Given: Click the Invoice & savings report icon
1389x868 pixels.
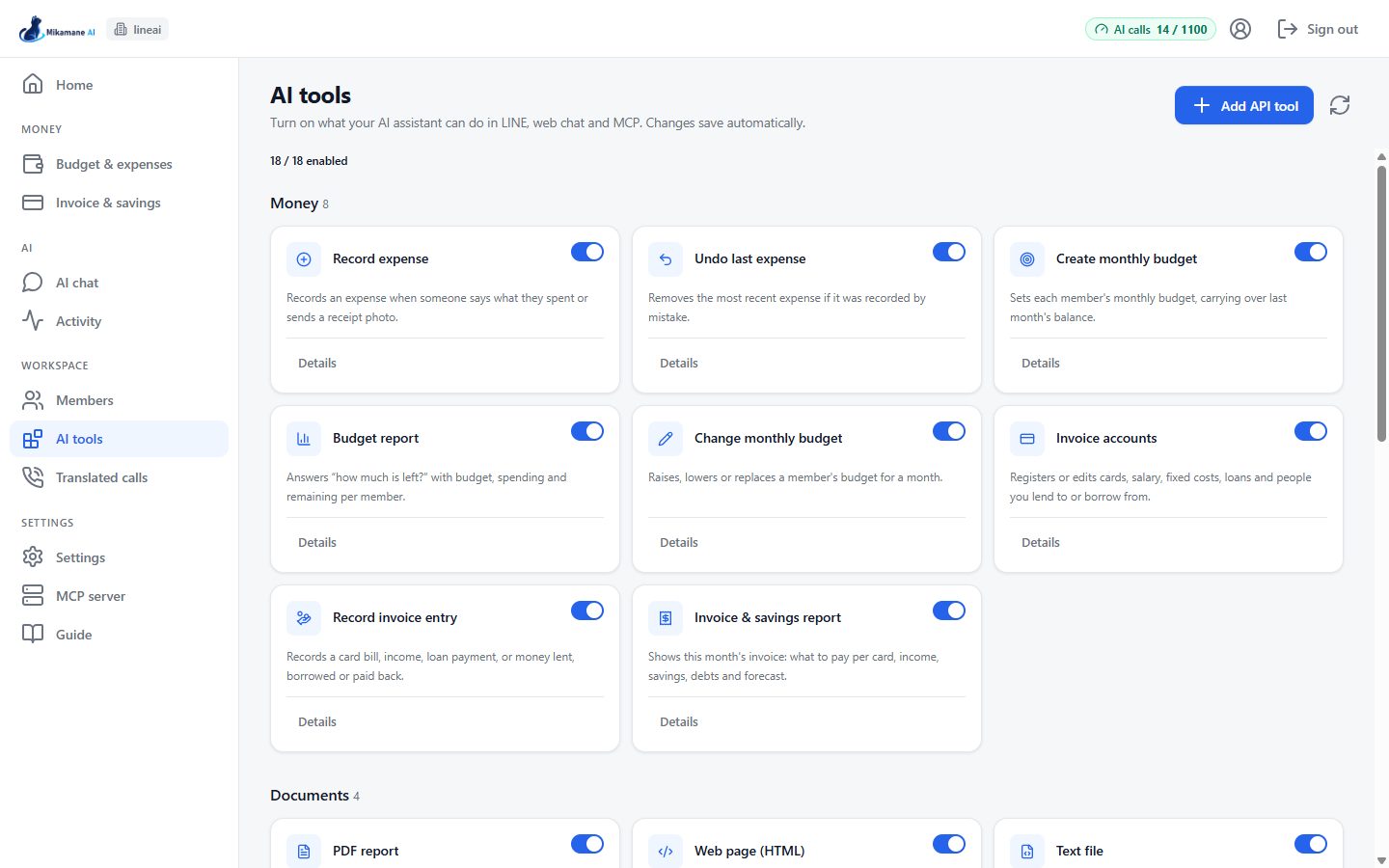Looking at the screenshot, I should coord(666,618).
